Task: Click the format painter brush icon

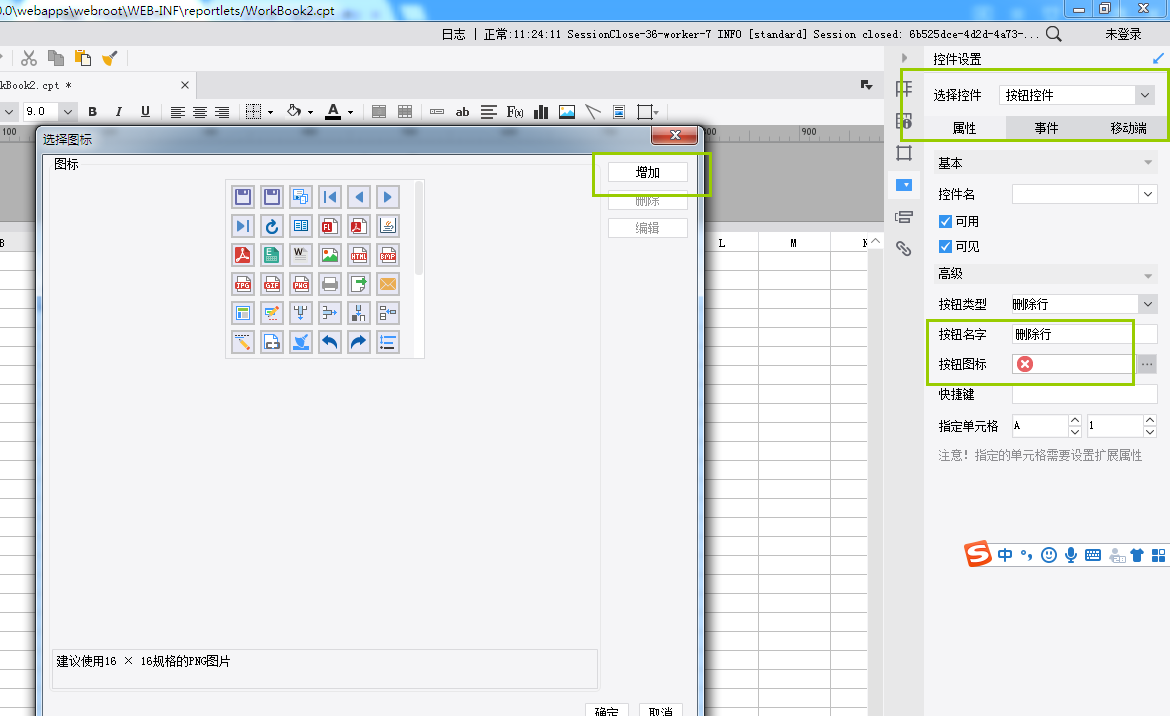Action: tap(109, 59)
